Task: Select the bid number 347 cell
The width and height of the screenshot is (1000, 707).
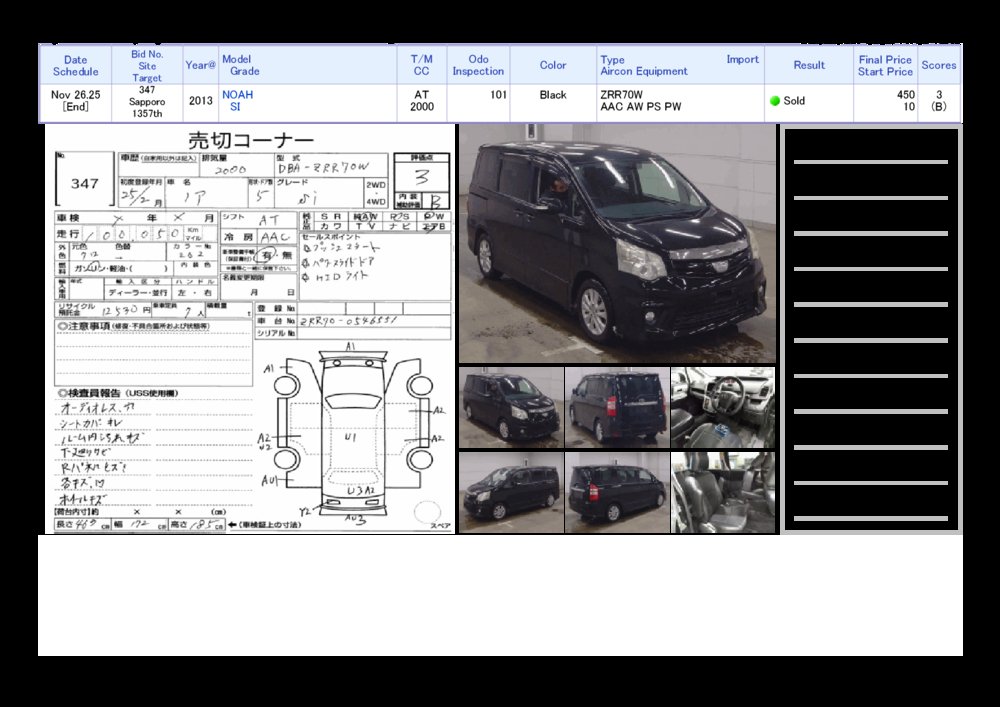Action: (x=147, y=90)
